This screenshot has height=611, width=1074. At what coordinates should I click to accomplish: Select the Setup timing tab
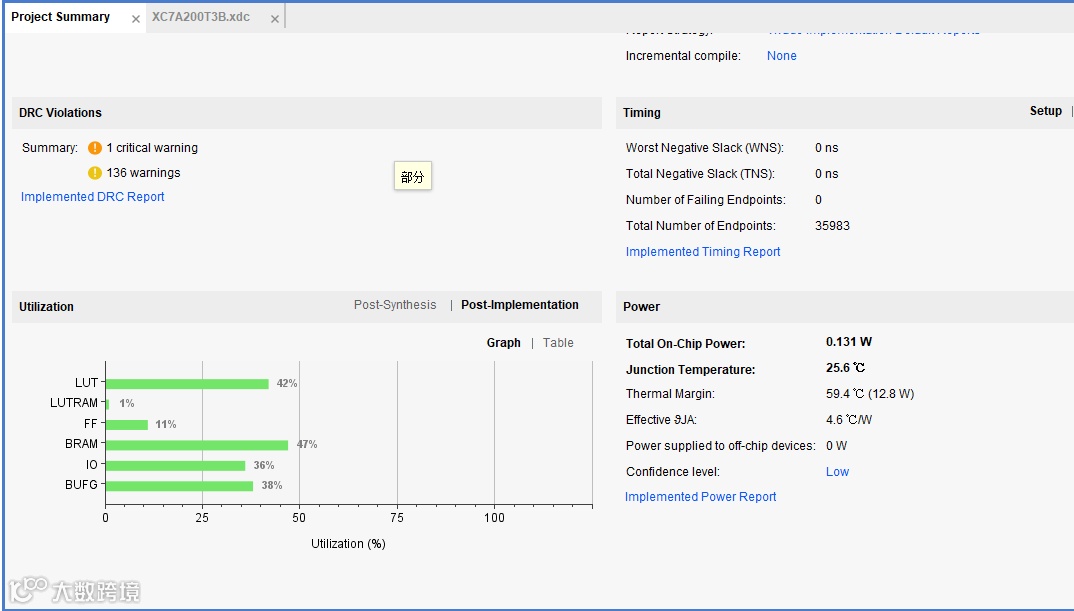click(x=1046, y=111)
